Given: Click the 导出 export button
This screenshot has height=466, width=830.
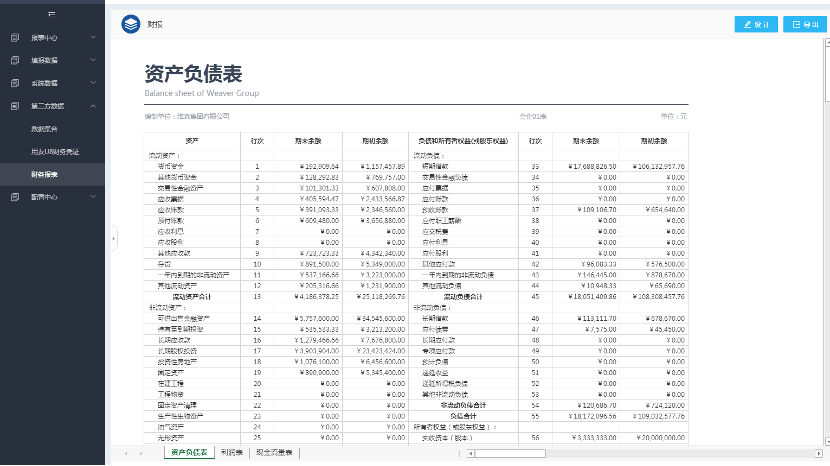Looking at the screenshot, I should tap(806, 24).
